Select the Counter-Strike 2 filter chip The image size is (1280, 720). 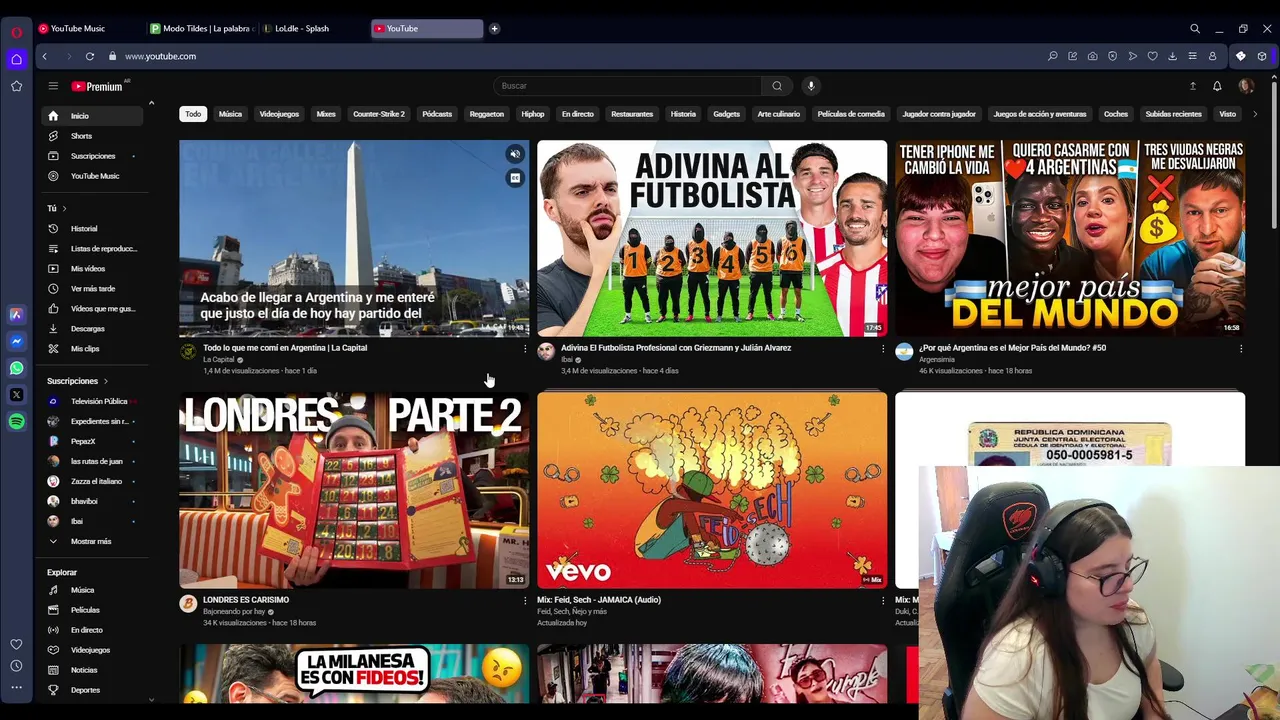point(379,114)
